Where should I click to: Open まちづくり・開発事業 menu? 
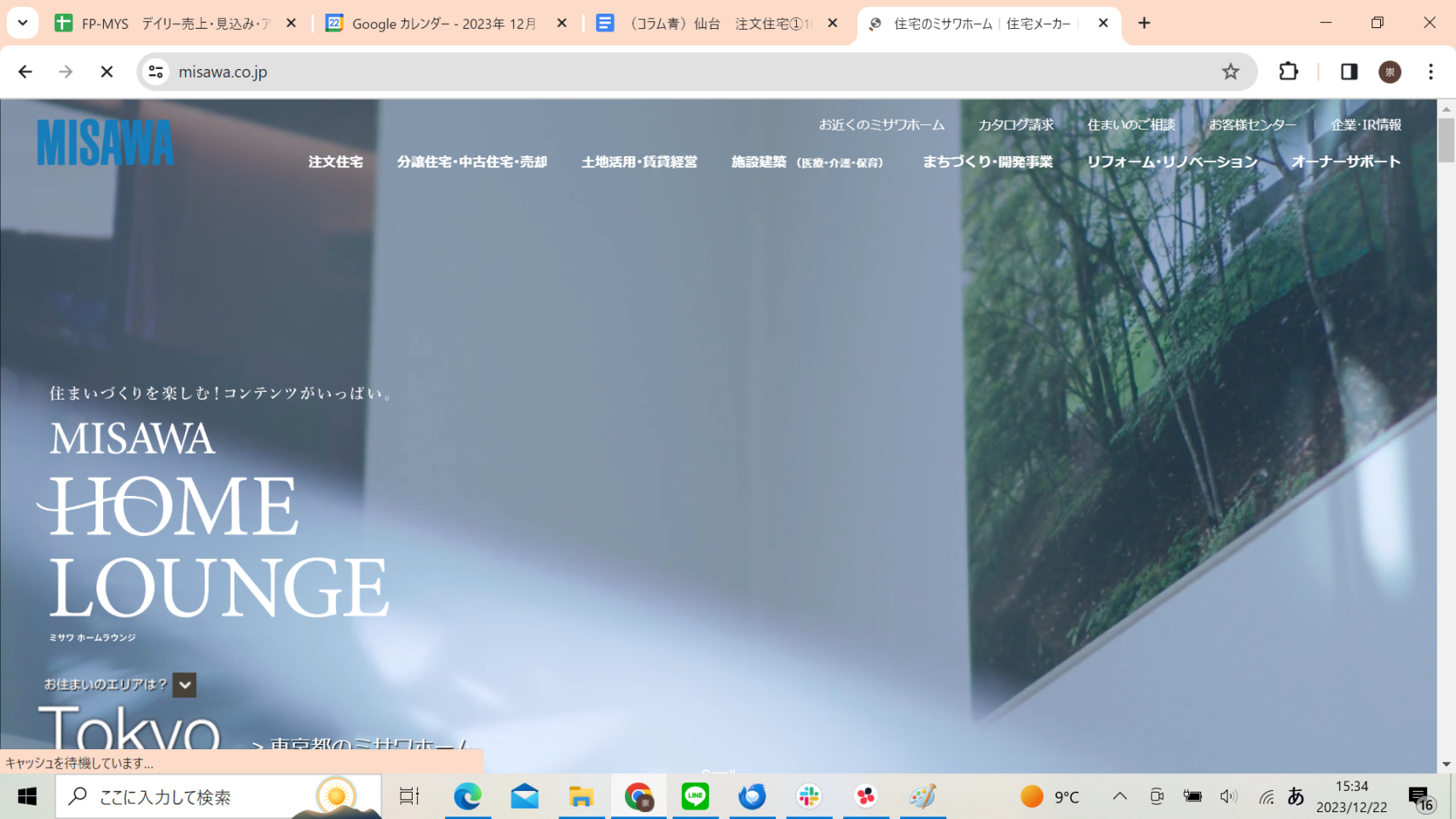click(987, 162)
